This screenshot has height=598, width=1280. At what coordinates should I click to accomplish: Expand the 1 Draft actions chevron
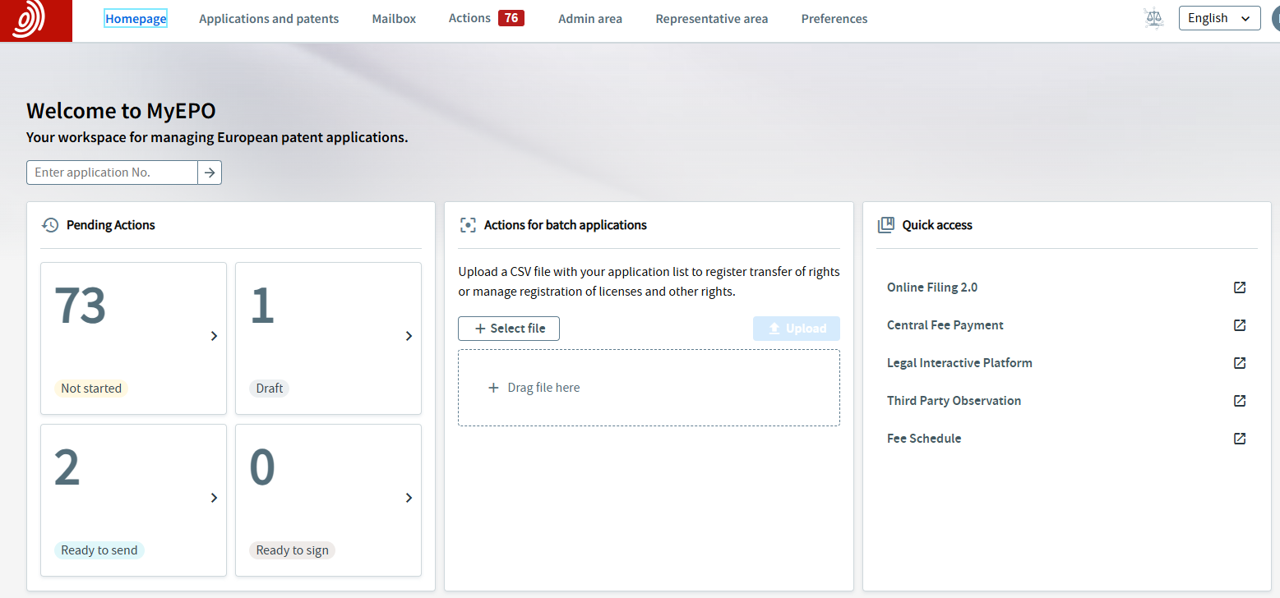[x=409, y=336]
